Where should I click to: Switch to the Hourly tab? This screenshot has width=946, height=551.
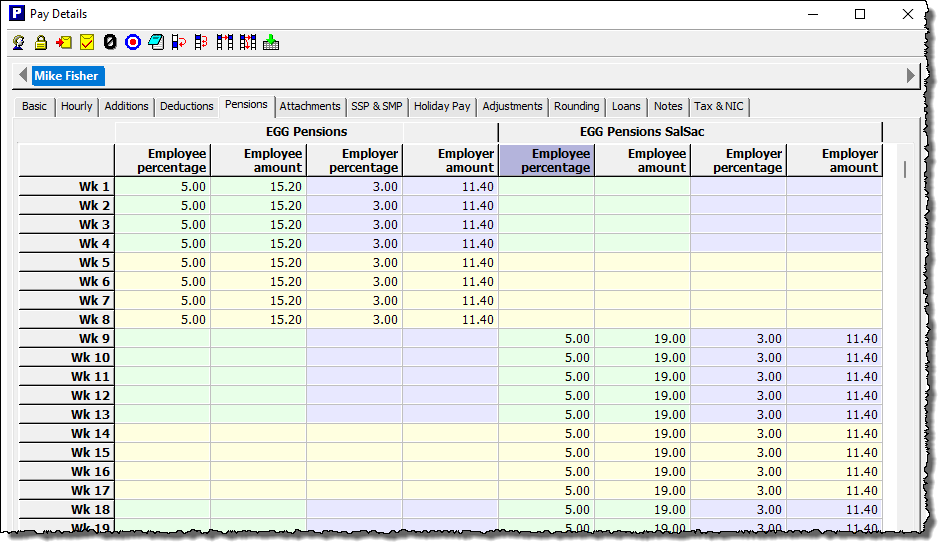pos(77,106)
